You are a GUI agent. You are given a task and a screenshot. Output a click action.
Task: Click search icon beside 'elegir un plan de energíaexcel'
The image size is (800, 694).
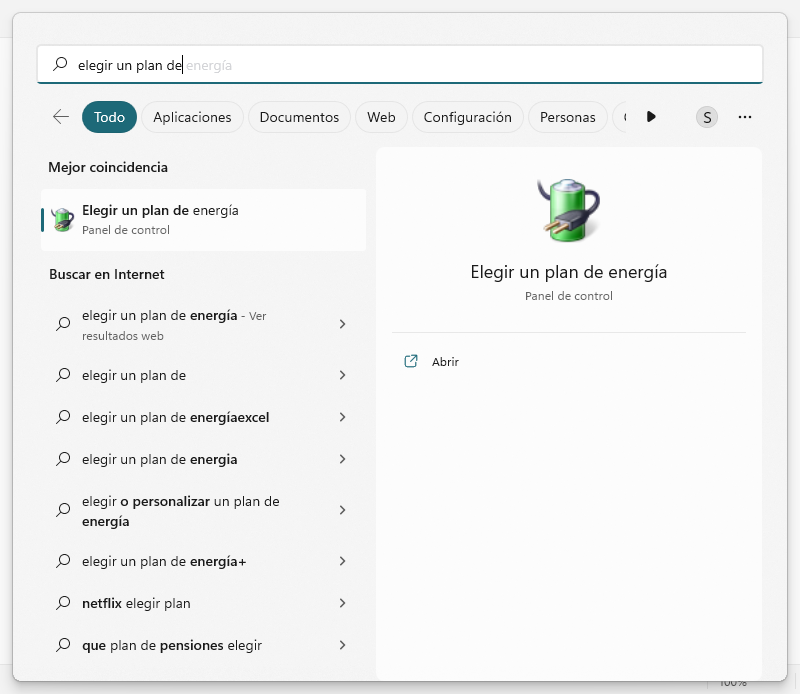63,417
